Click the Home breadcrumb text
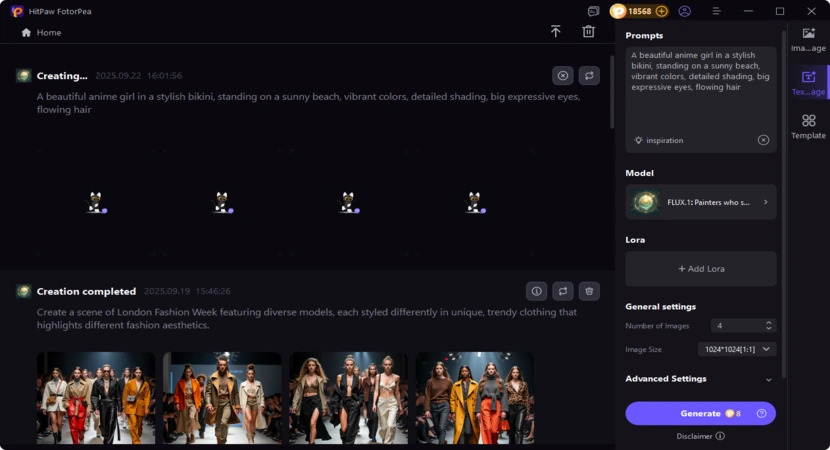830x450 pixels. (49, 32)
